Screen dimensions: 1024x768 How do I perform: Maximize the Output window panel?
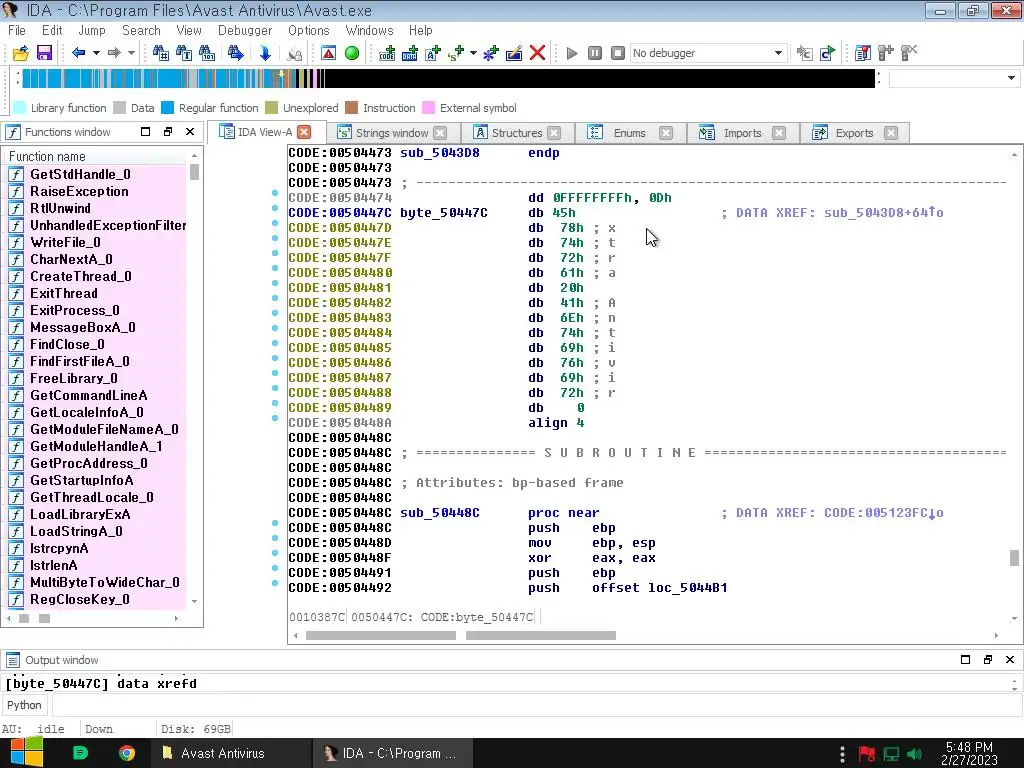click(x=965, y=660)
